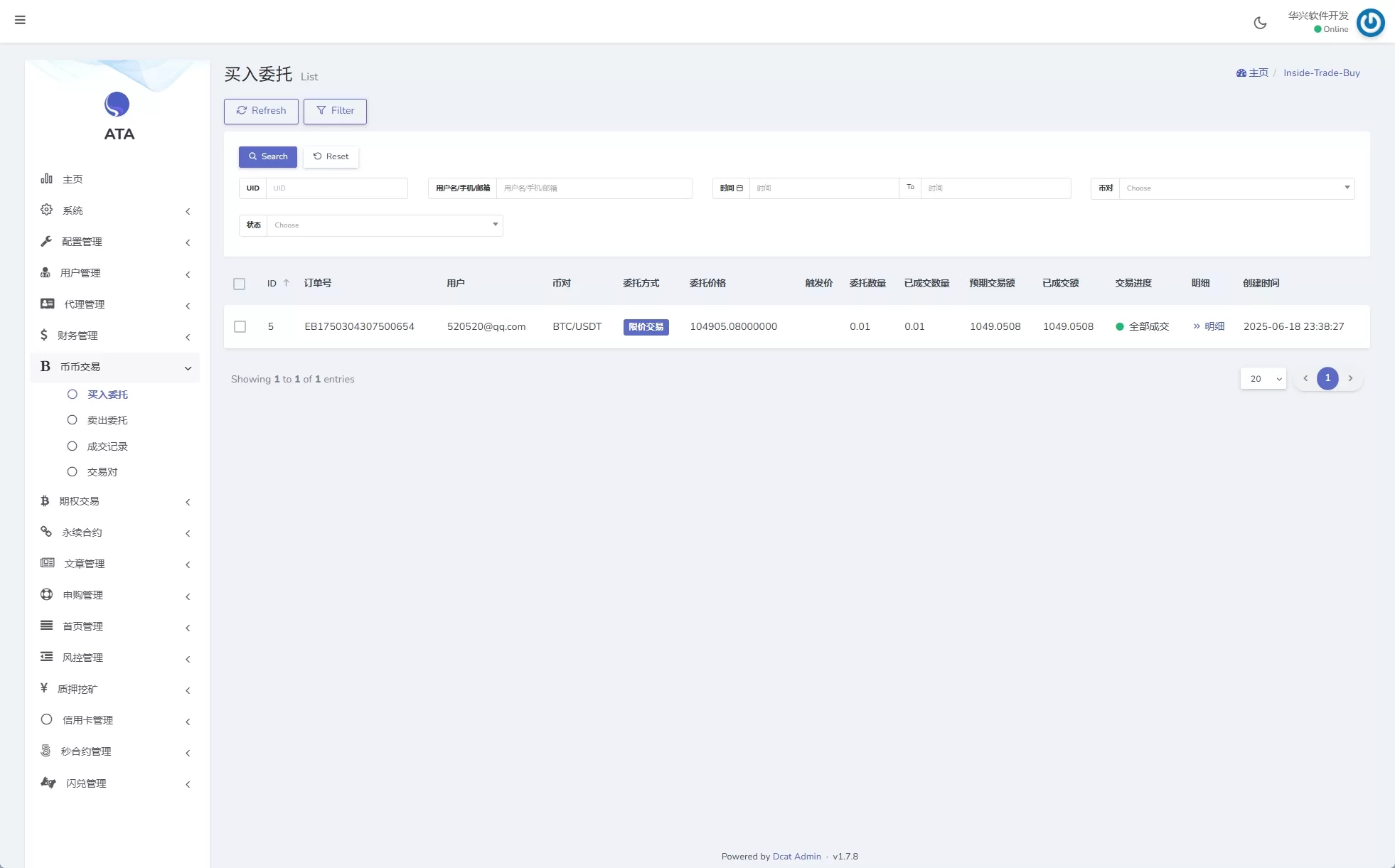This screenshot has width=1395, height=868.
Task: Click the 配置管理 wrench icon
Action: 47,241
